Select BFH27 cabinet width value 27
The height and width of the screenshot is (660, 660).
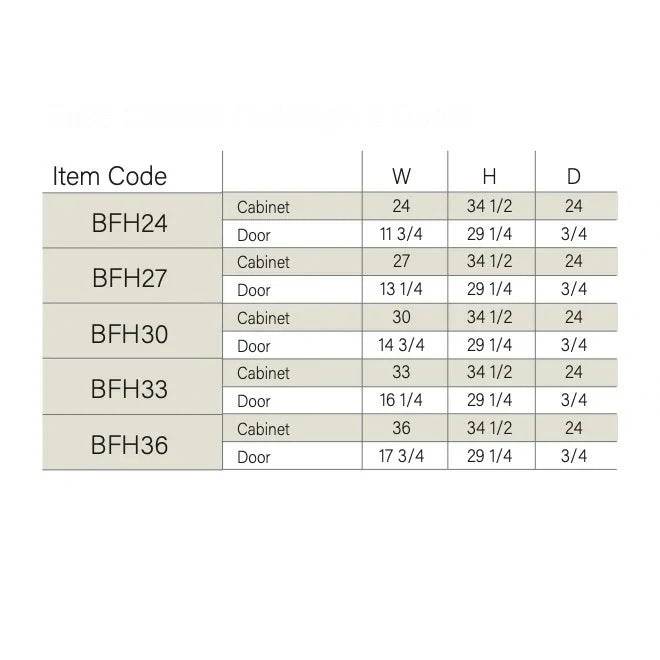click(x=402, y=263)
